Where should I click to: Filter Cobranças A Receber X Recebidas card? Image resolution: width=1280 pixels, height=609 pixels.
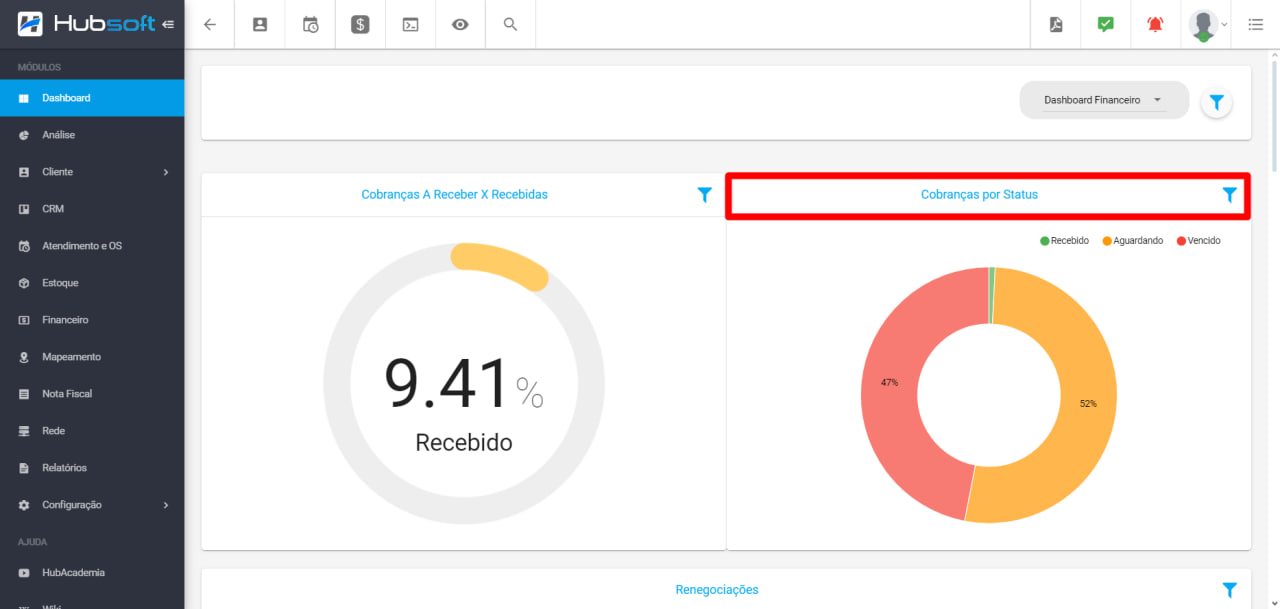[704, 195]
